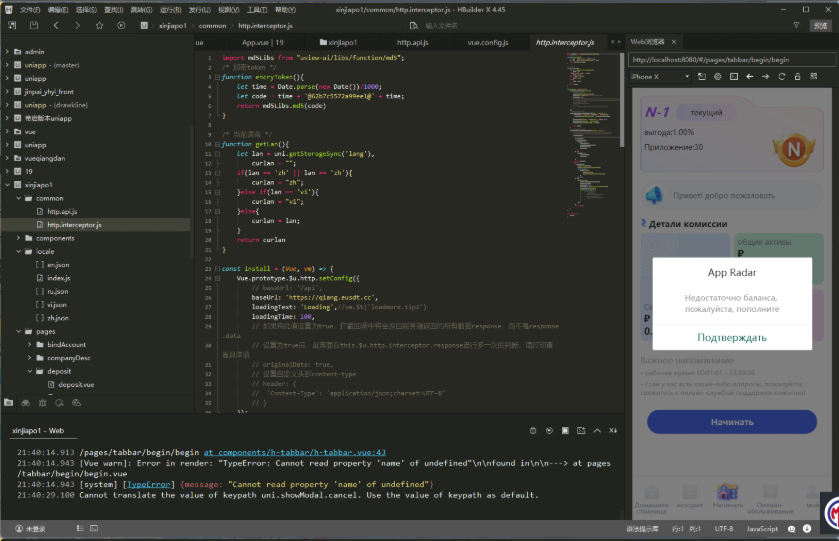The image size is (839, 541).
Task: Open deposit.vue in the project tree
Action: [76, 384]
